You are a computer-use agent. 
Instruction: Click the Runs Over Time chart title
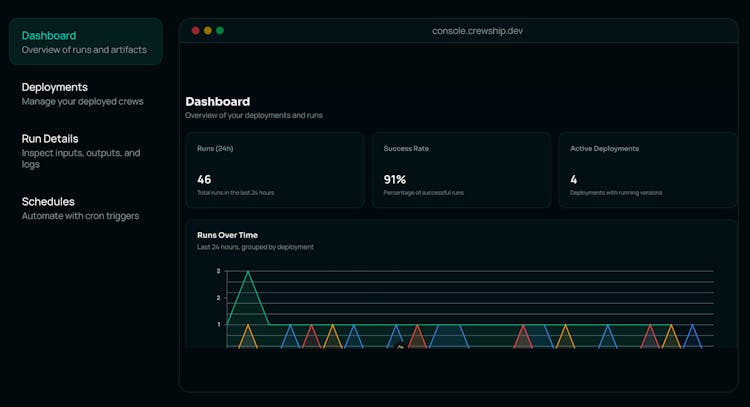tap(227, 235)
